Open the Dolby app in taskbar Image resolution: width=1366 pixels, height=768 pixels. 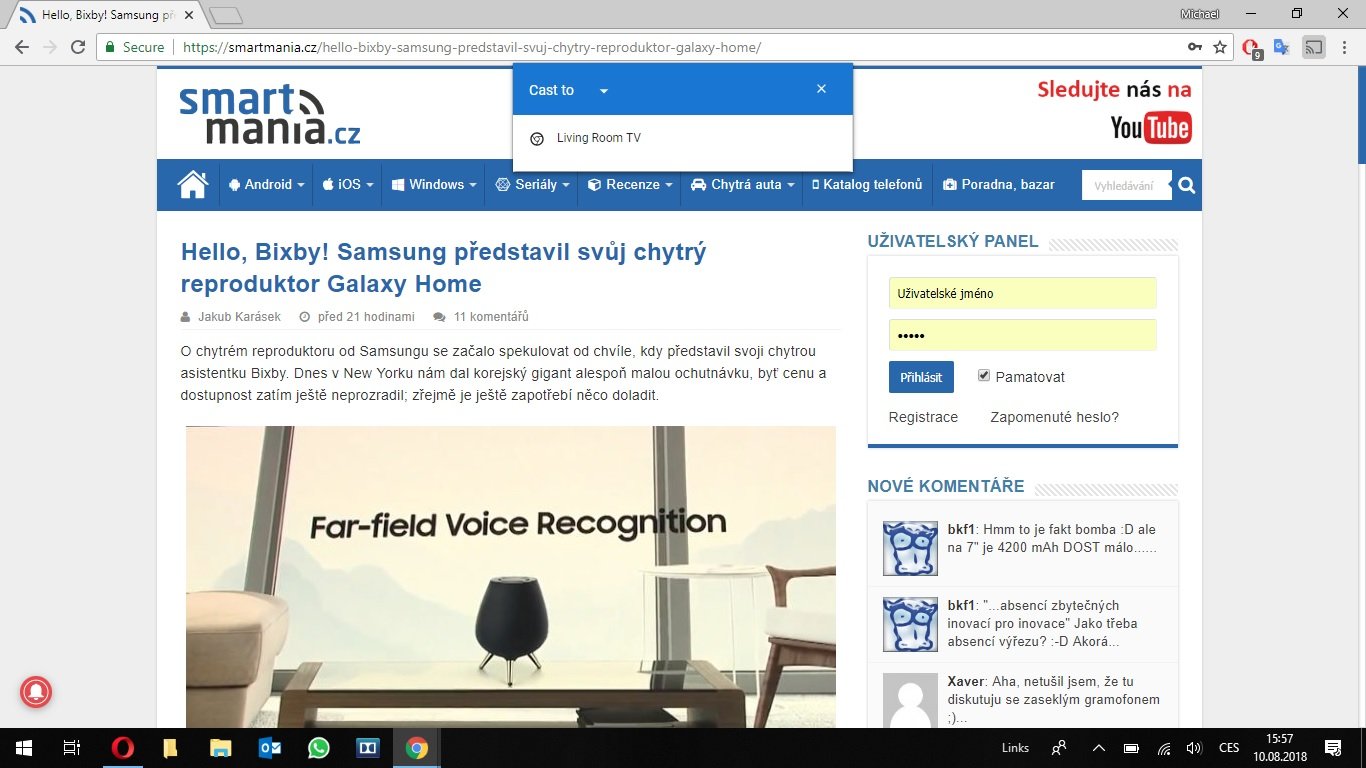point(368,748)
